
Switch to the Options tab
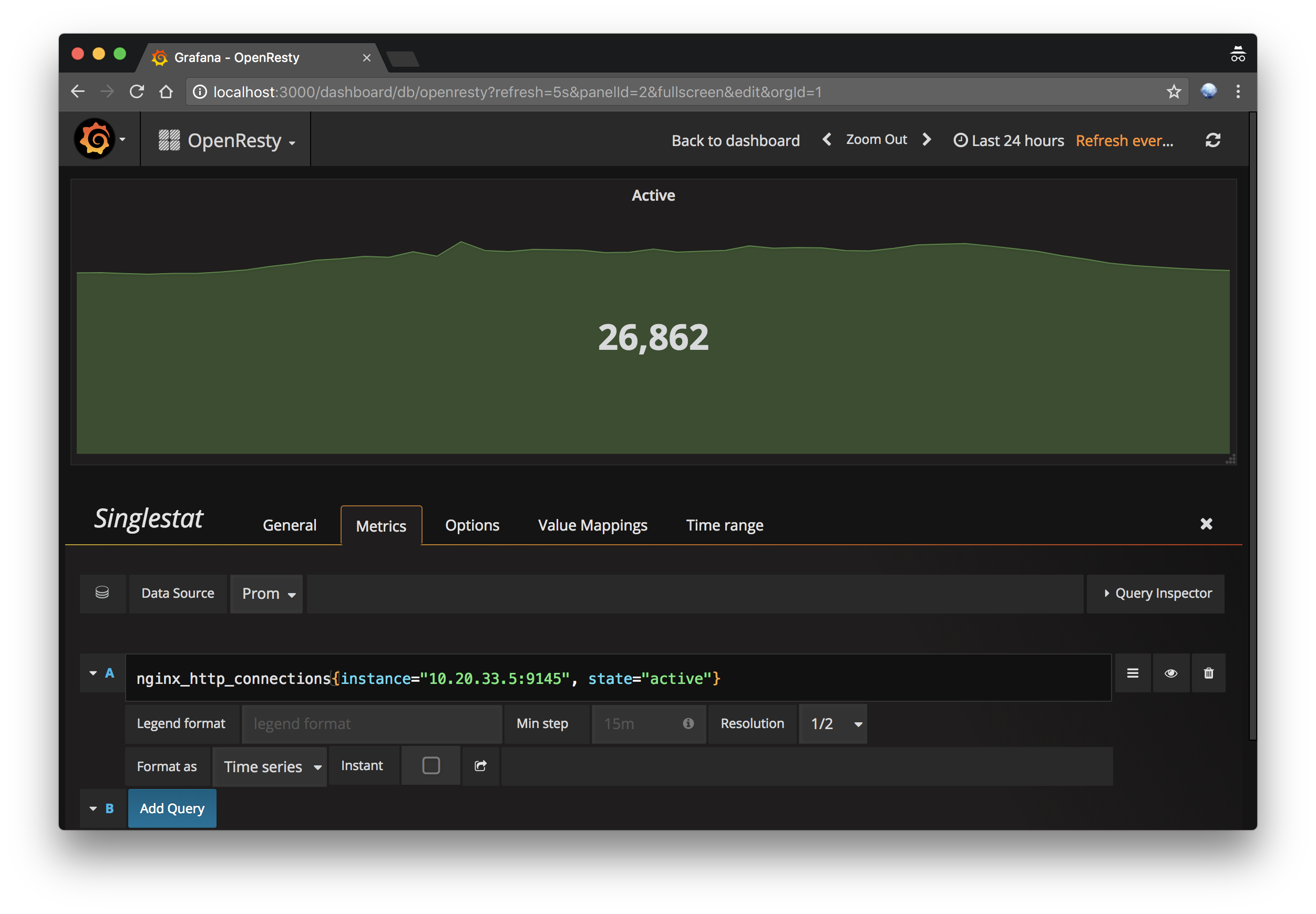(472, 525)
